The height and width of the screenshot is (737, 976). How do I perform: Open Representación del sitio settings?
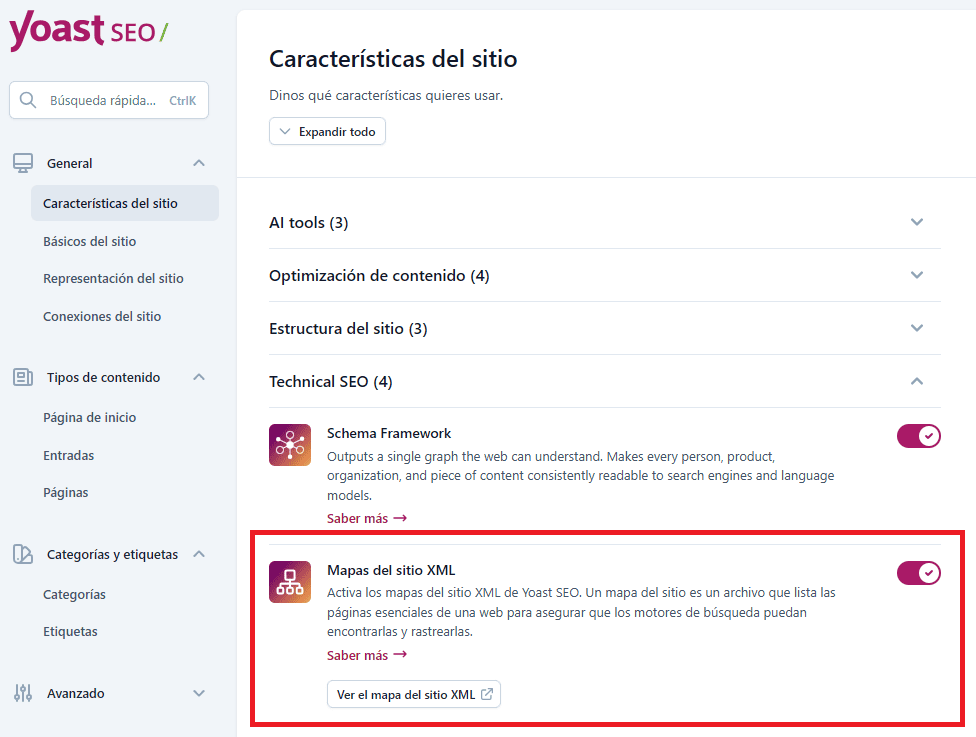112,278
